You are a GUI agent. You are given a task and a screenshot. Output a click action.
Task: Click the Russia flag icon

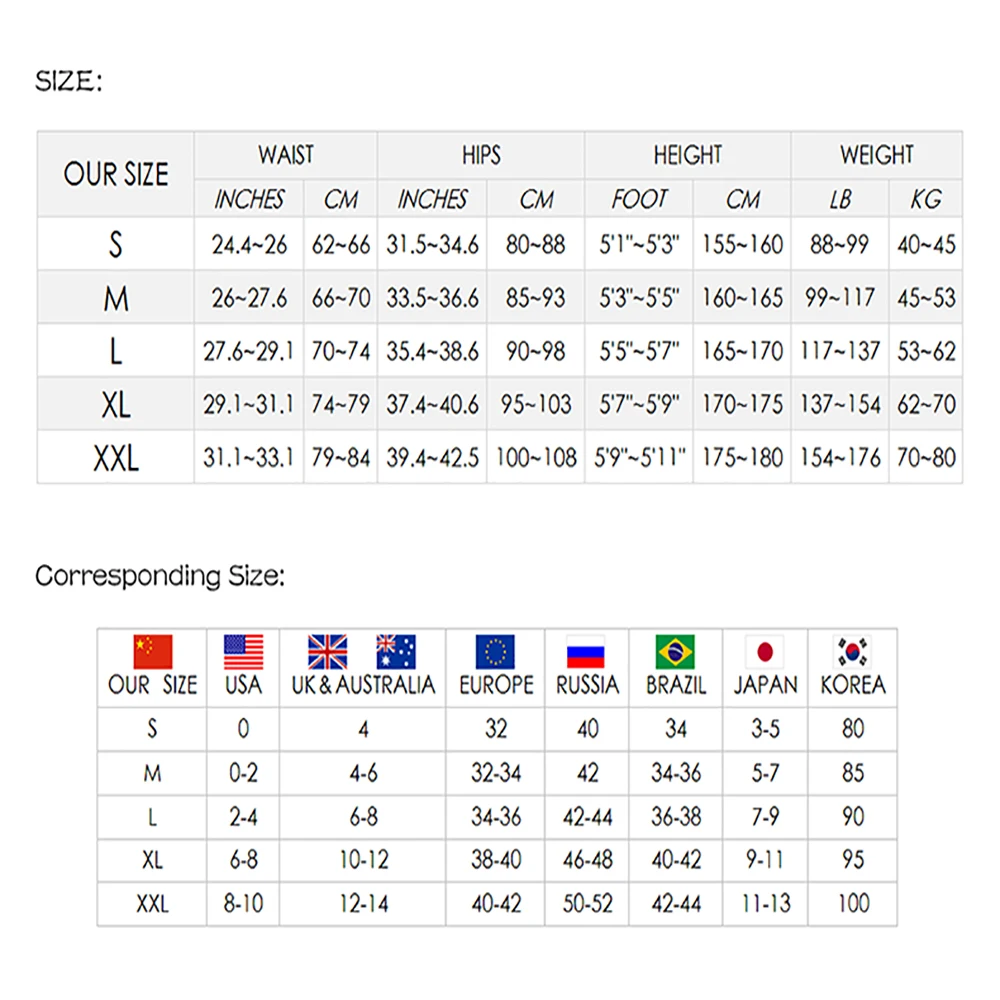click(x=586, y=652)
